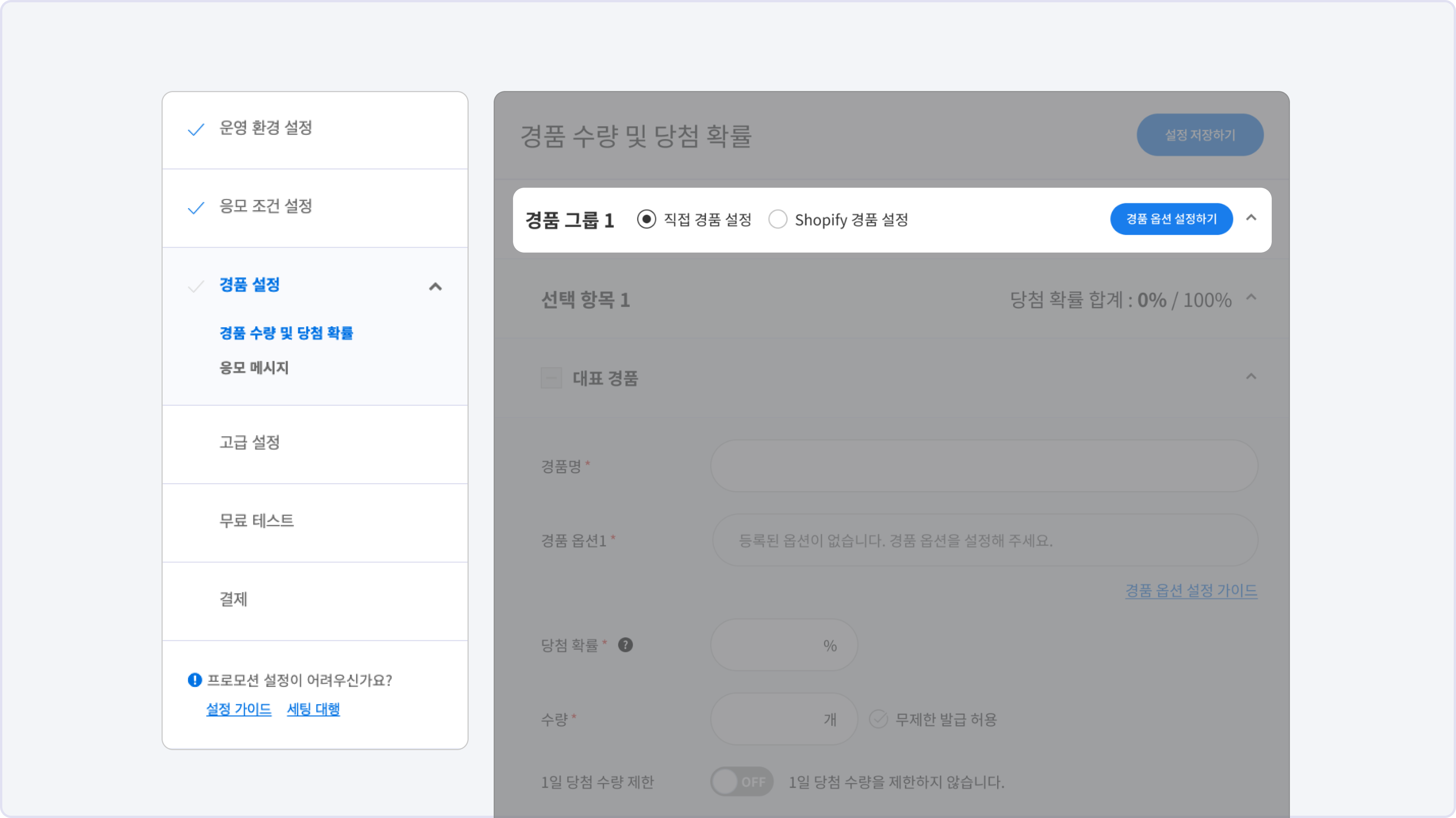Go to the 고급 설정 menu
The image size is (1456, 818).
pos(250,443)
